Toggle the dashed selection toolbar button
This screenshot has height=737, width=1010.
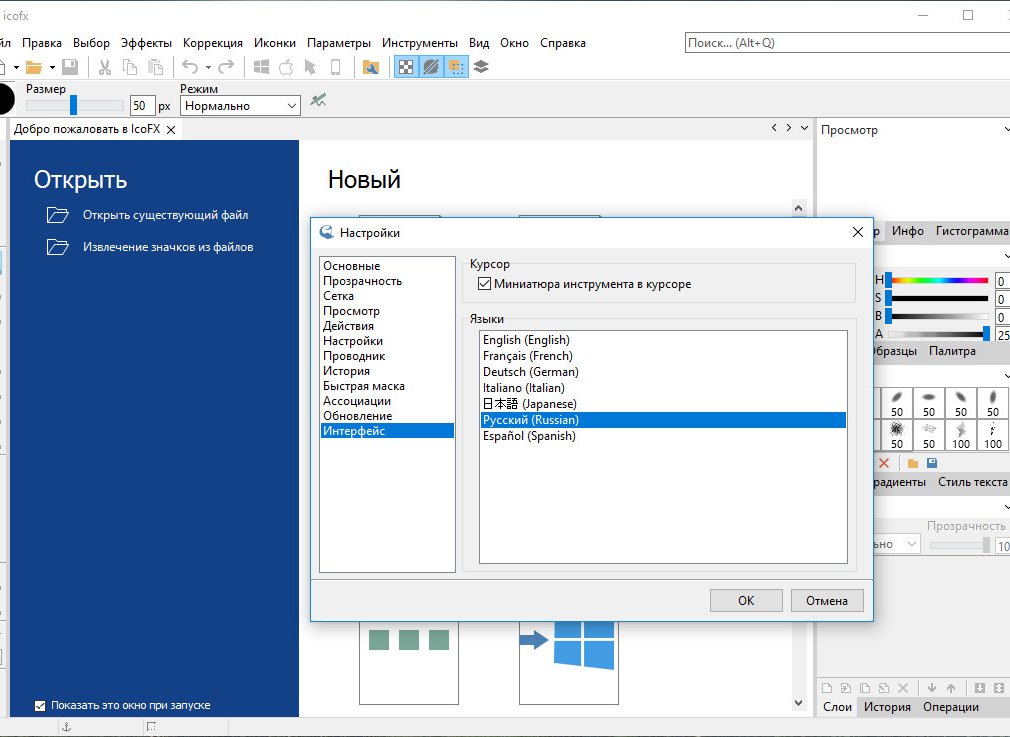pos(456,67)
